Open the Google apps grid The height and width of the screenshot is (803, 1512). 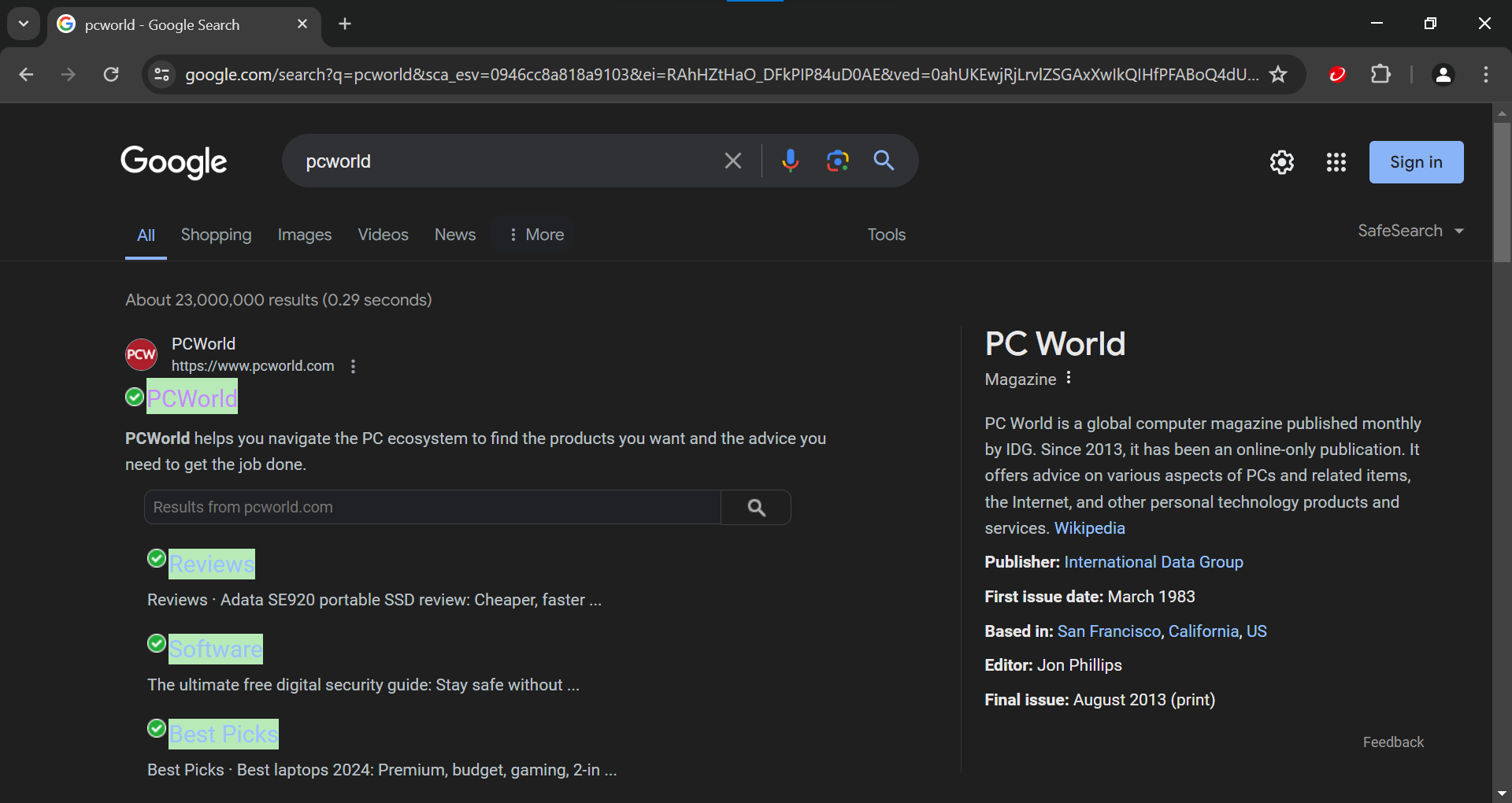pyautogui.click(x=1336, y=162)
